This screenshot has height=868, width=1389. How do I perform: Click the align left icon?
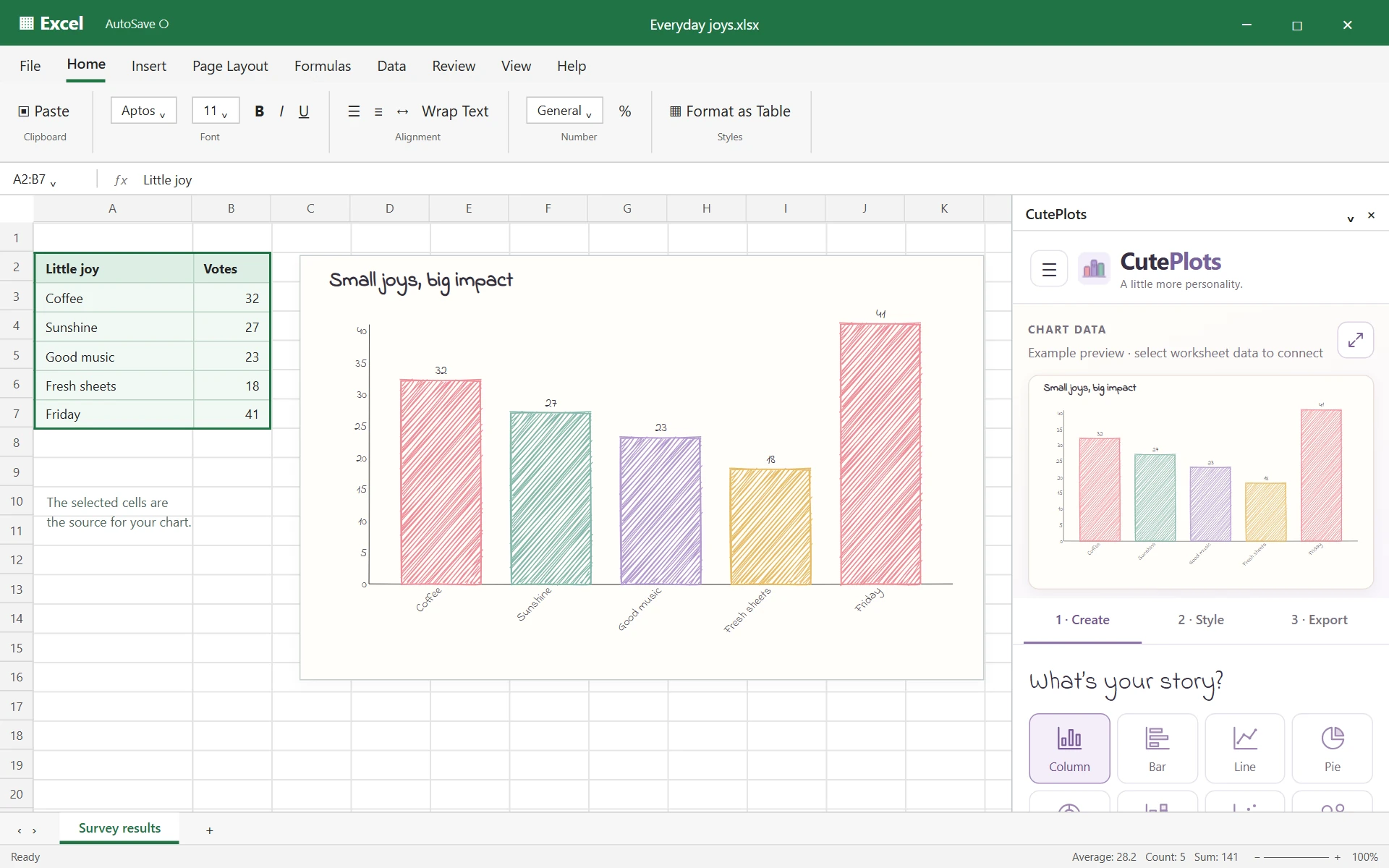[x=354, y=111]
